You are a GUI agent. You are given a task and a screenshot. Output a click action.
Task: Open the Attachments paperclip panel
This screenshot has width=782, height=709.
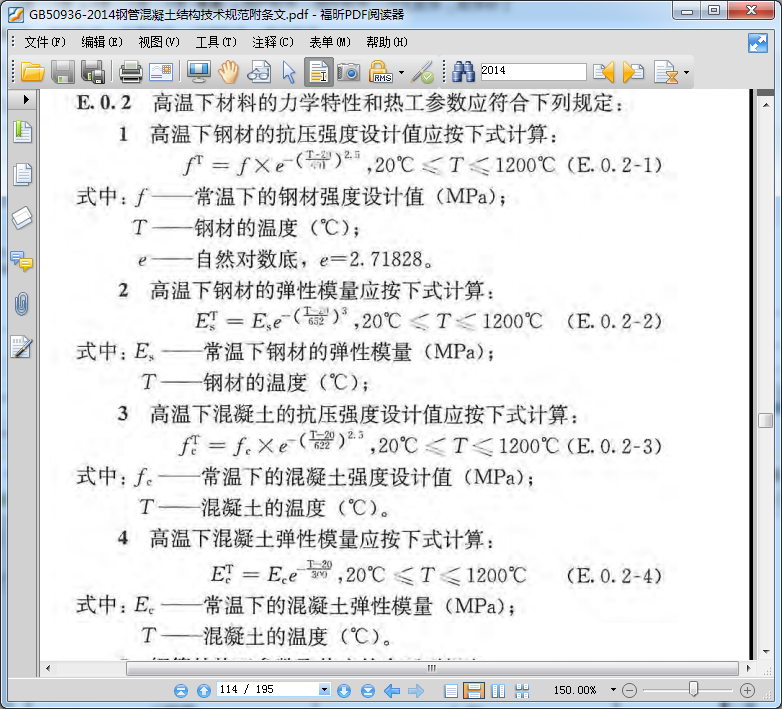pyautogui.click(x=21, y=304)
